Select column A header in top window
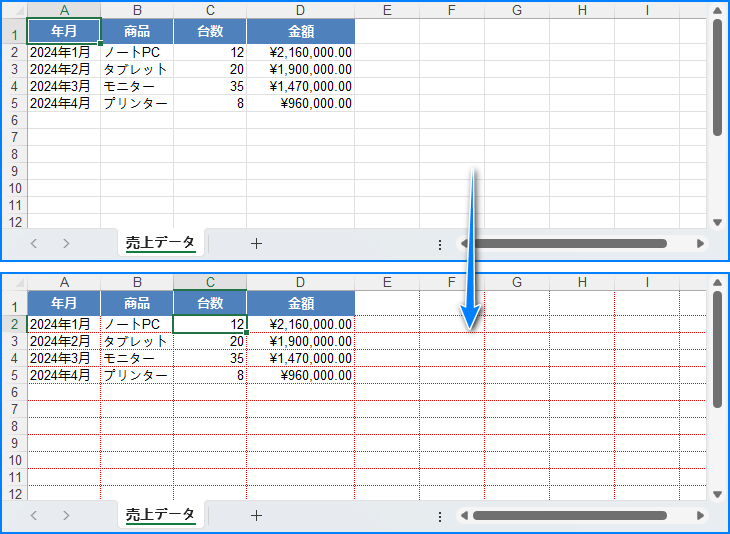The height and width of the screenshot is (534, 730). (x=64, y=10)
